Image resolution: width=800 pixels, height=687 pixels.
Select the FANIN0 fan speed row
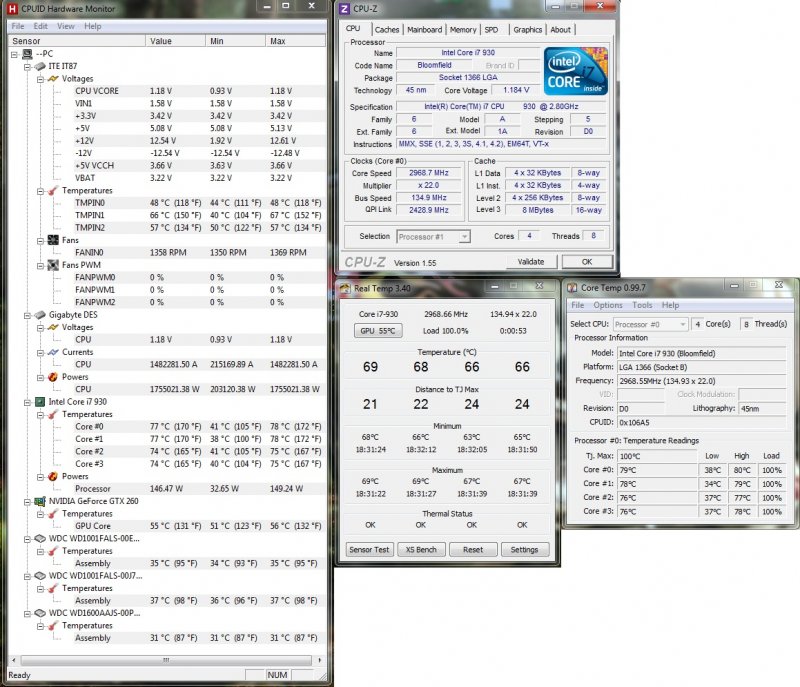tap(199, 253)
